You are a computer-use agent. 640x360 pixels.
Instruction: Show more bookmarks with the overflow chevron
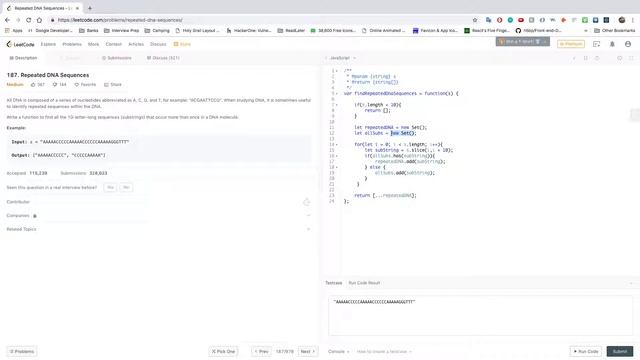(x=586, y=31)
